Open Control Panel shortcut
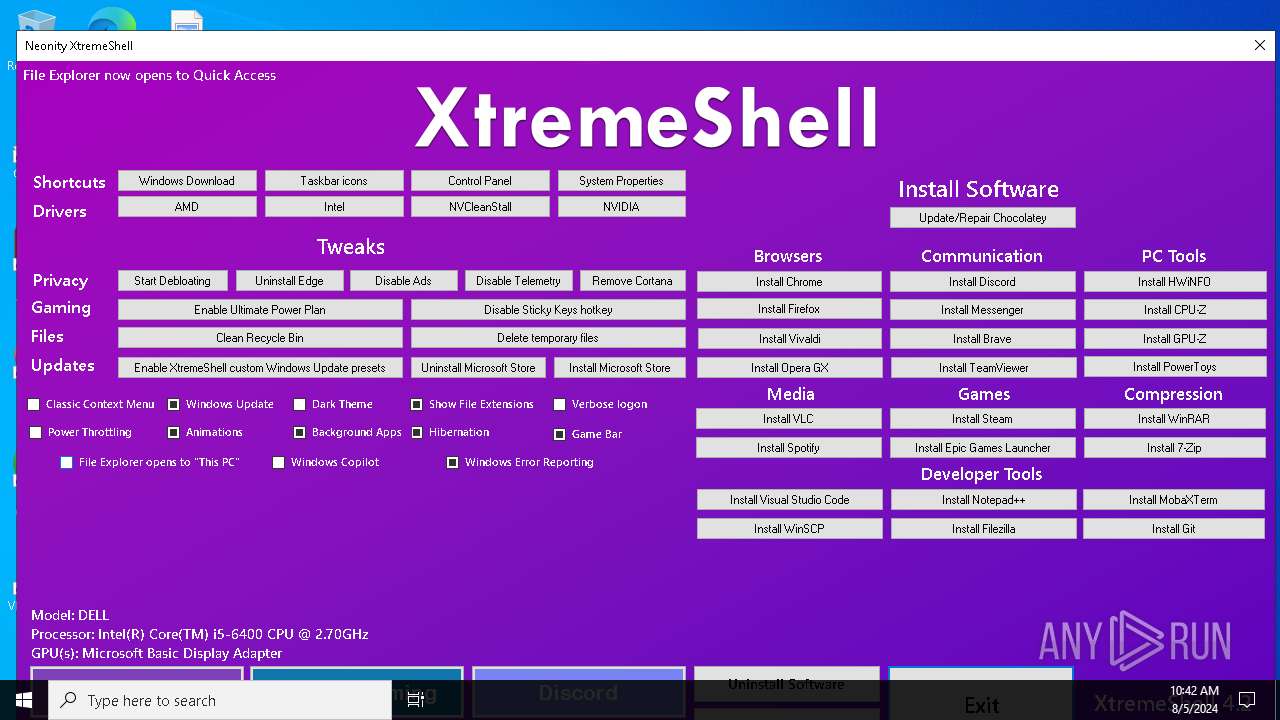The width and height of the screenshot is (1280, 720). [x=480, y=181]
